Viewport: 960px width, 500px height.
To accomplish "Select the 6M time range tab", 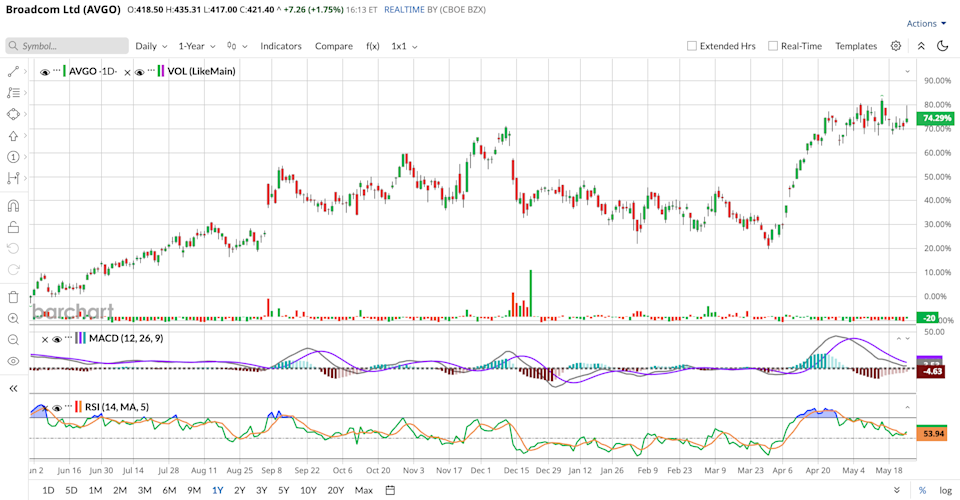I will (x=169, y=490).
